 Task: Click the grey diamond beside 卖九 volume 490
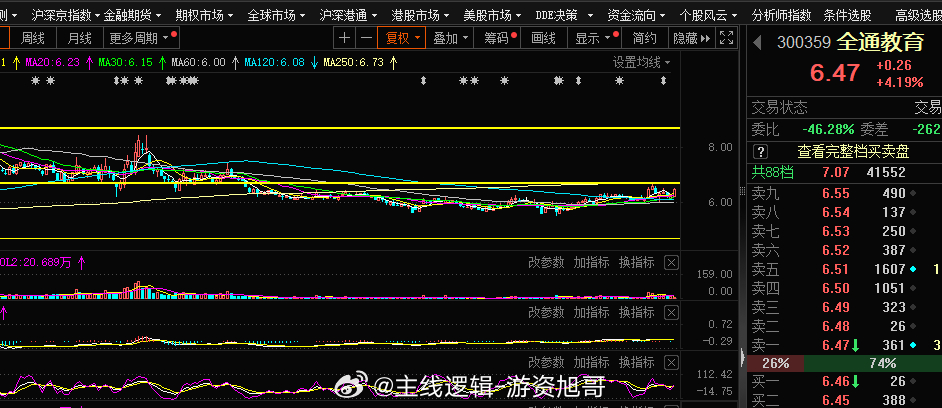[914, 193]
